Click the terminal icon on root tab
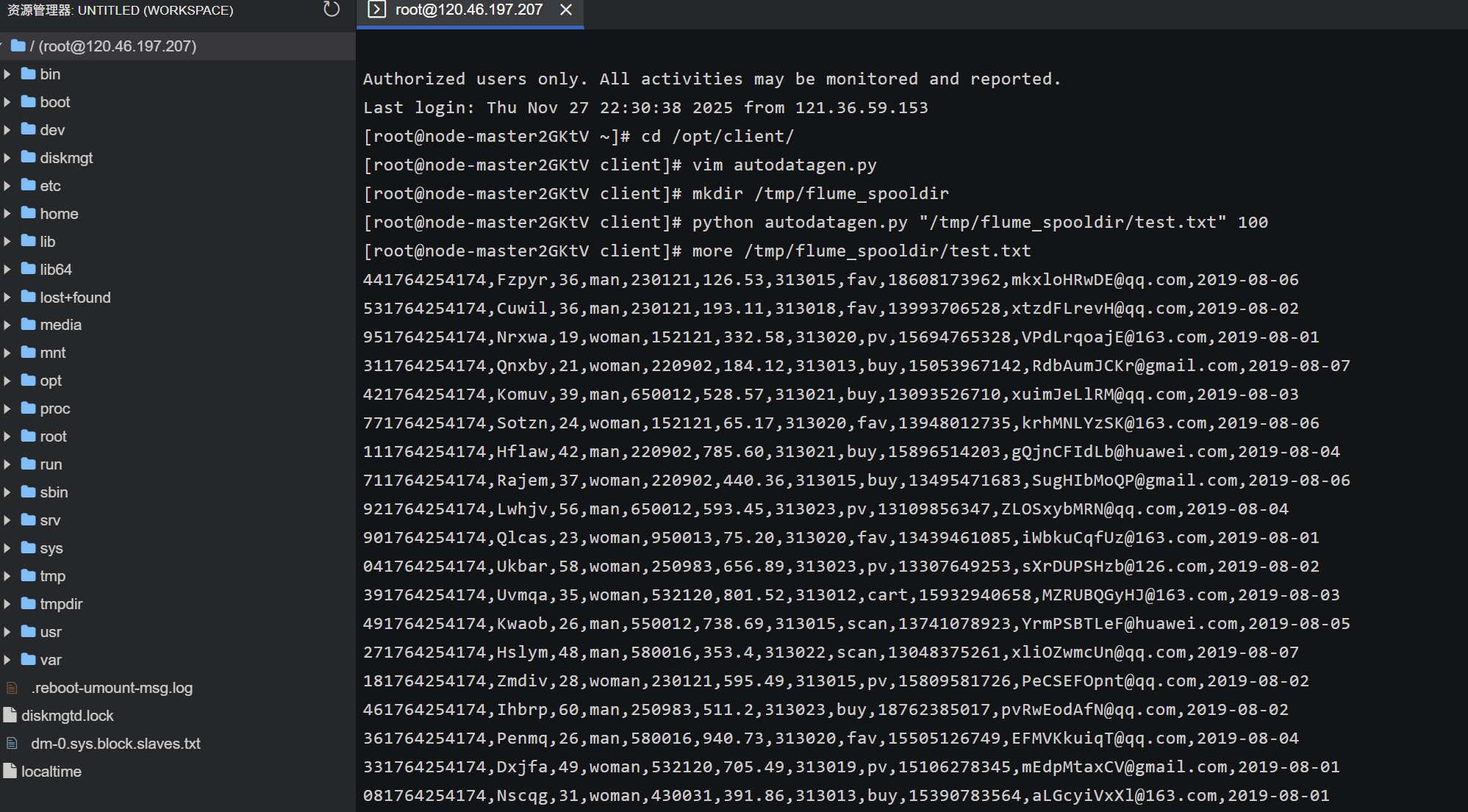 376,10
